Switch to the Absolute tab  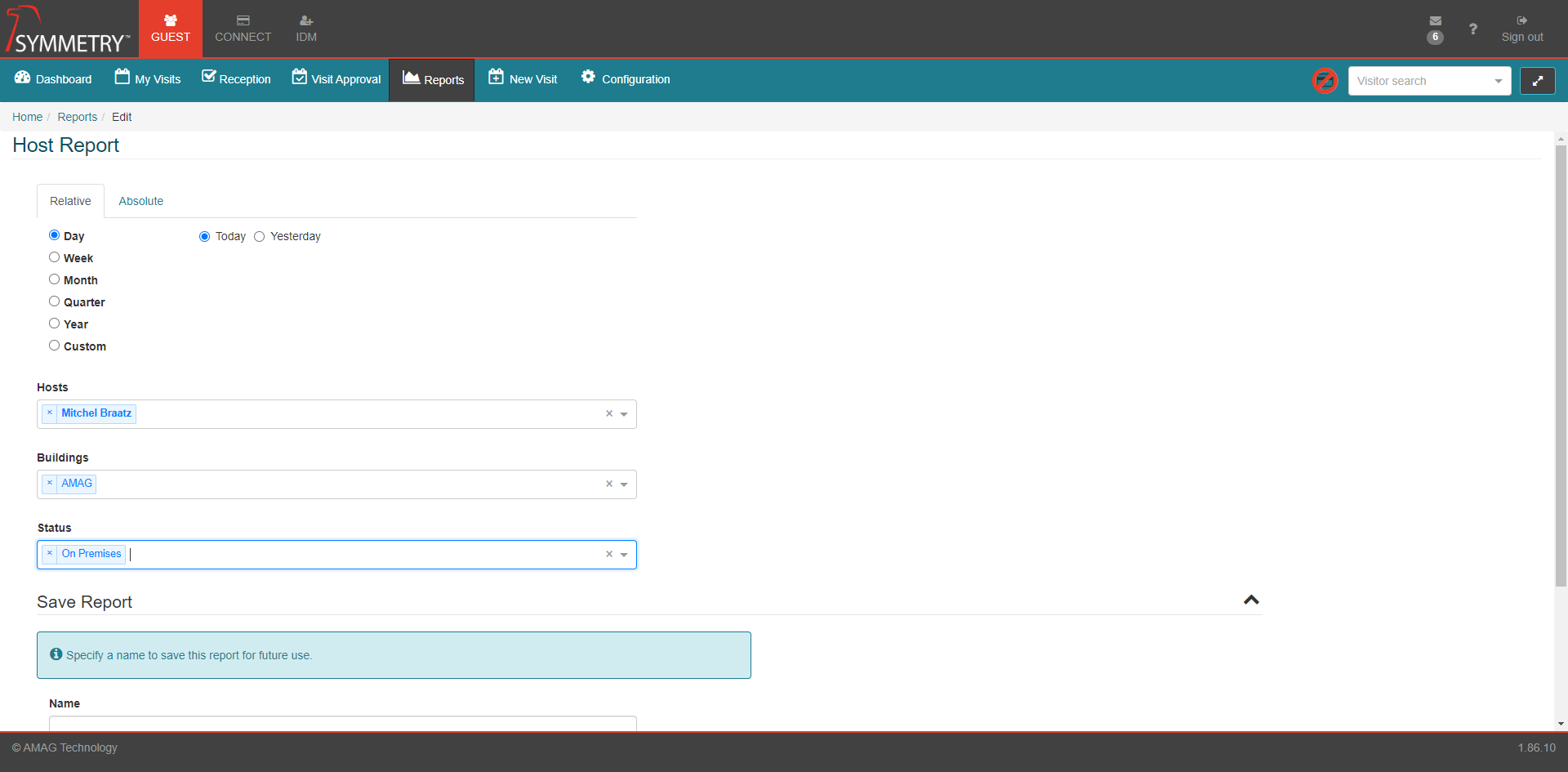coord(140,201)
